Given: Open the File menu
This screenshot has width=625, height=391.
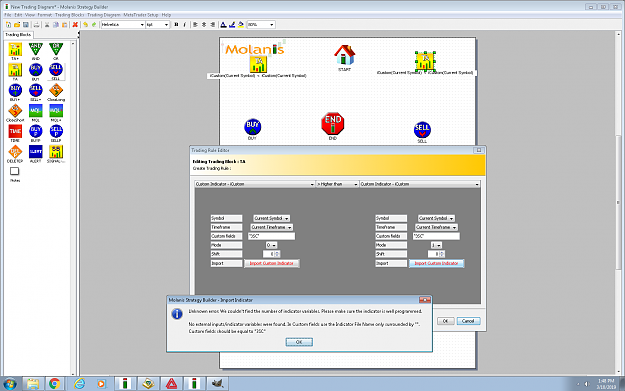Looking at the screenshot, I should [8, 15].
